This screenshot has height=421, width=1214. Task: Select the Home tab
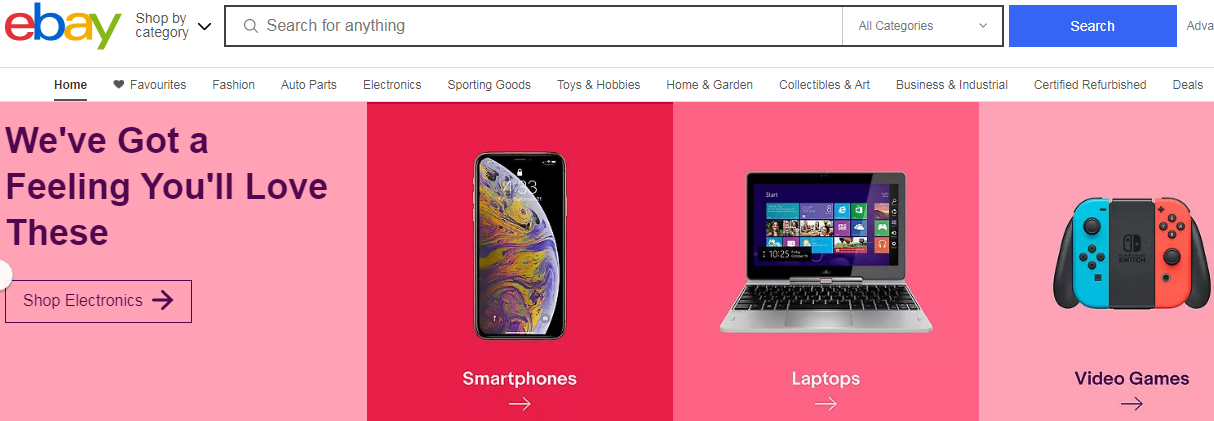pyautogui.click(x=70, y=85)
